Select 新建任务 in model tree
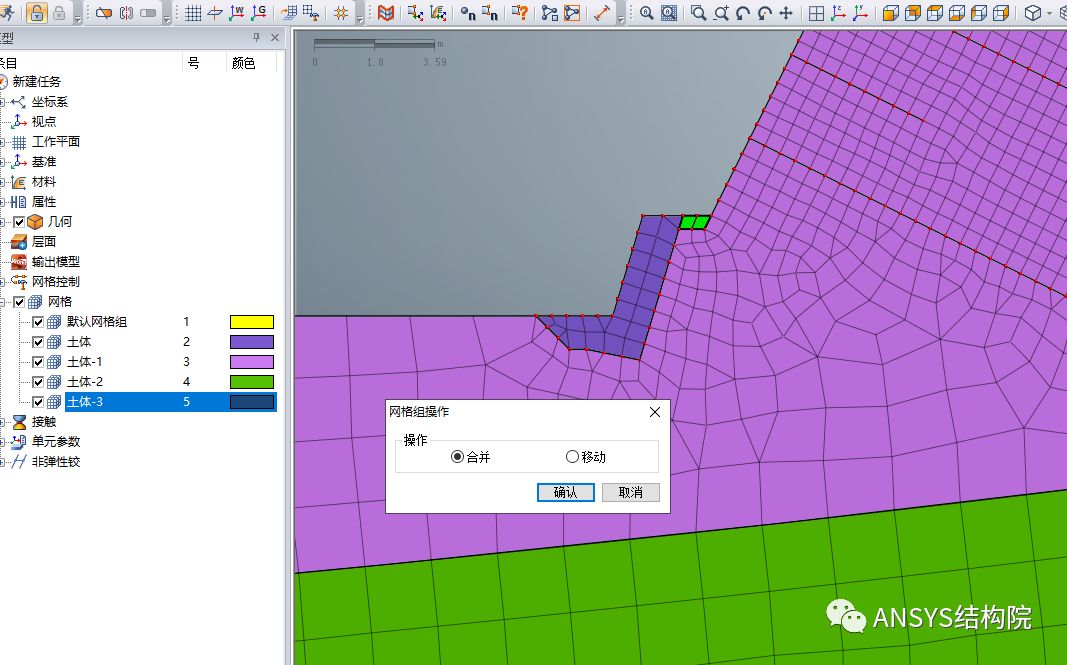This screenshot has height=665, width=1067. pos(37,82)
